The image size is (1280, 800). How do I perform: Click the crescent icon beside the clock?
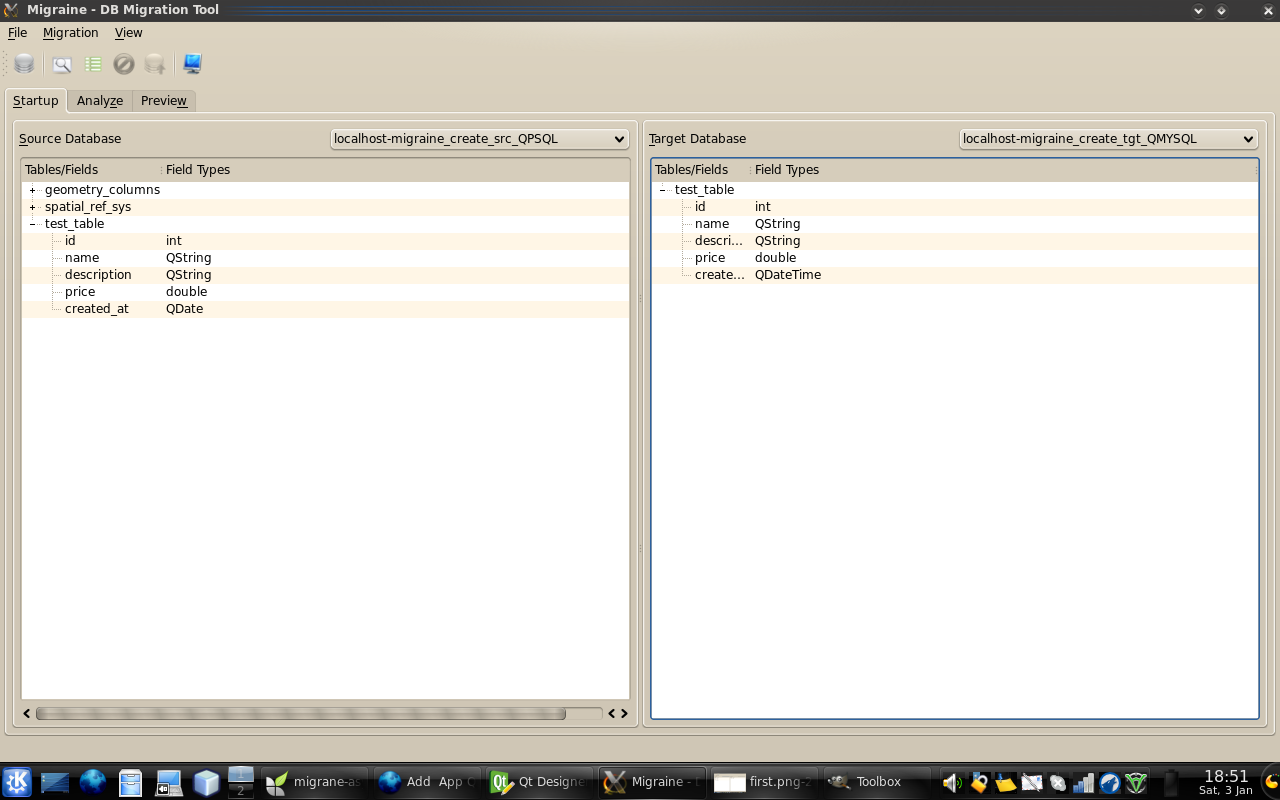pyautogui.click(x=1271, y=782)
